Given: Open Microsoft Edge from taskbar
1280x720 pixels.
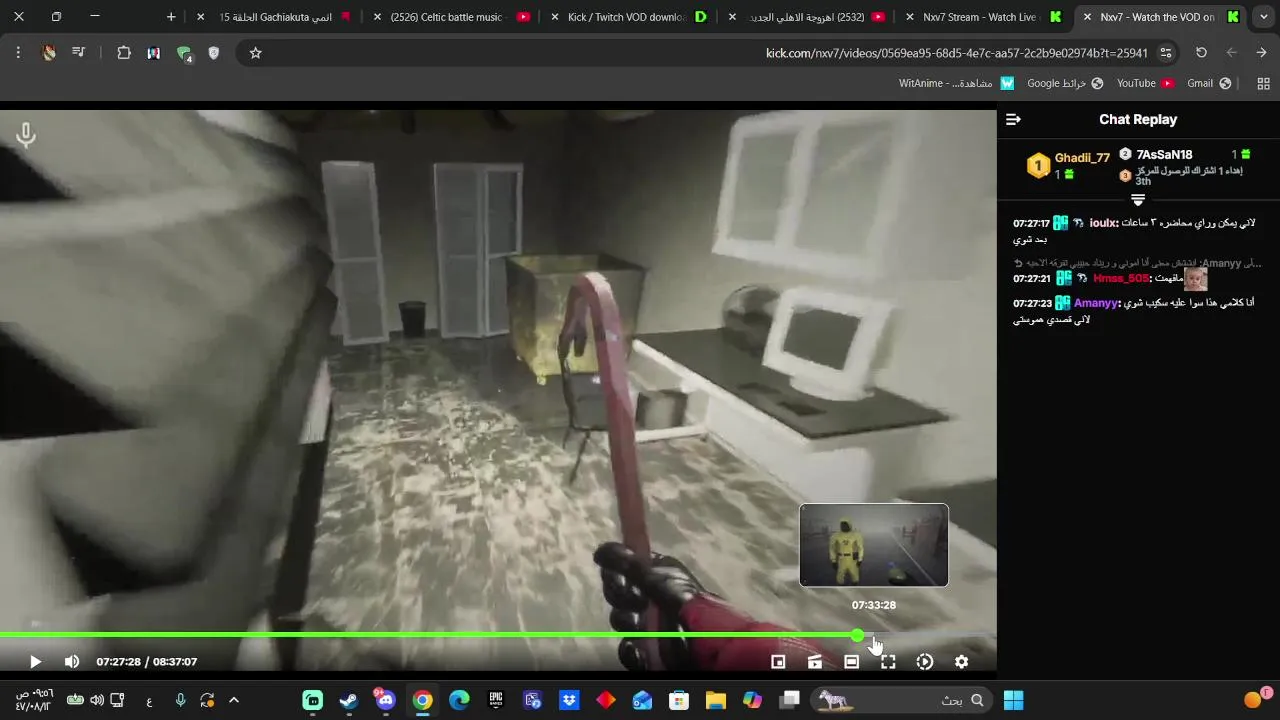Looking at the screenshot, I should point(459,700).
